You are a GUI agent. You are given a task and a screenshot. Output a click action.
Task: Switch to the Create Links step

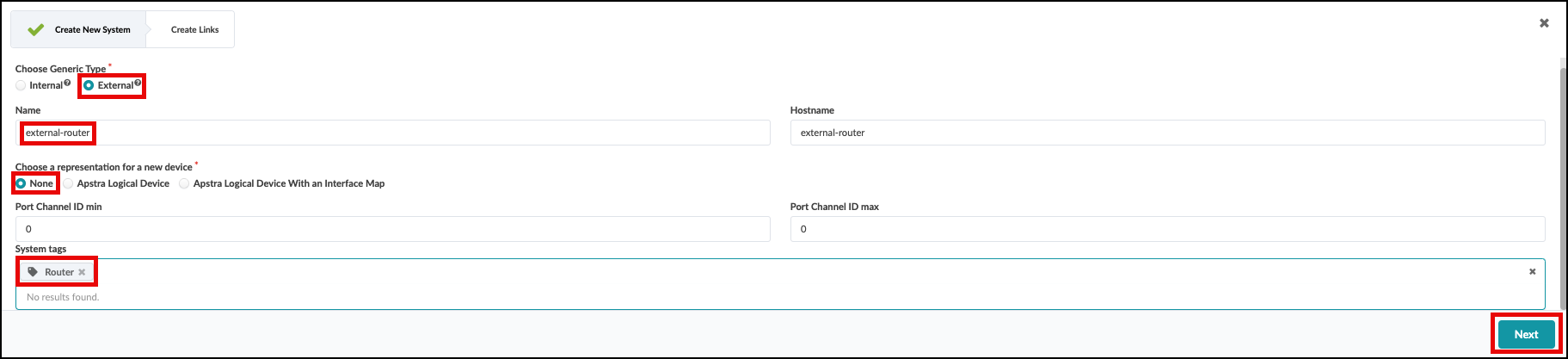pyautogui.click(x=194, y=29)
